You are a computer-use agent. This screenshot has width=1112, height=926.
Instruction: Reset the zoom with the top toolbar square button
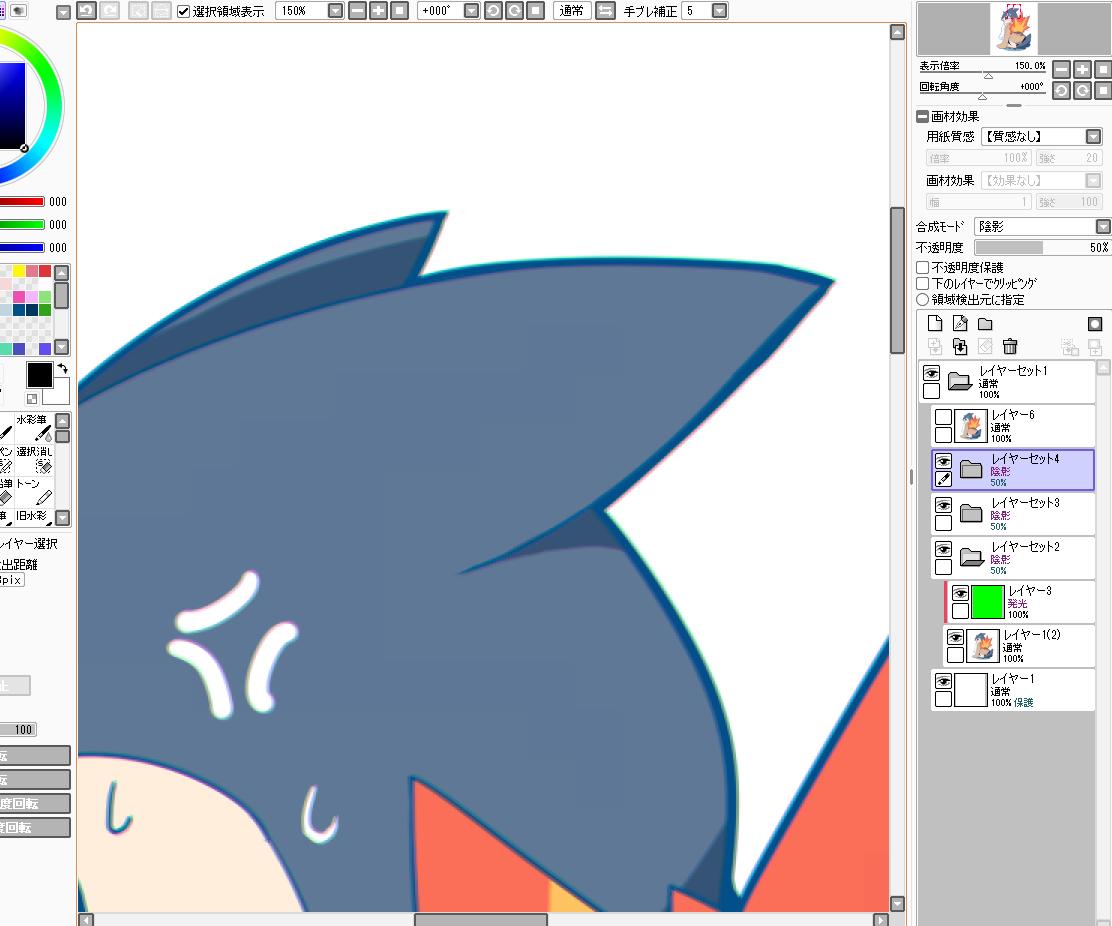pos(400,11)
